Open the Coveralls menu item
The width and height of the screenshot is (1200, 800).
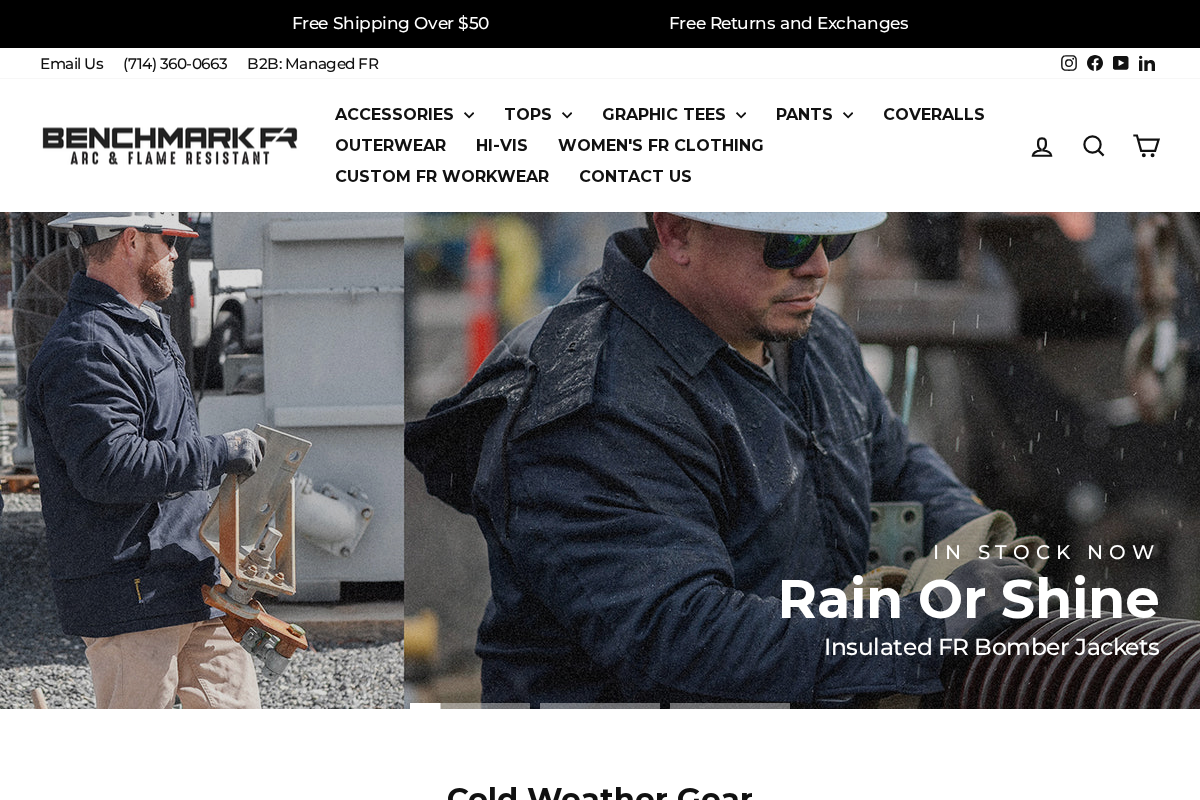click(x=934, y=114)
